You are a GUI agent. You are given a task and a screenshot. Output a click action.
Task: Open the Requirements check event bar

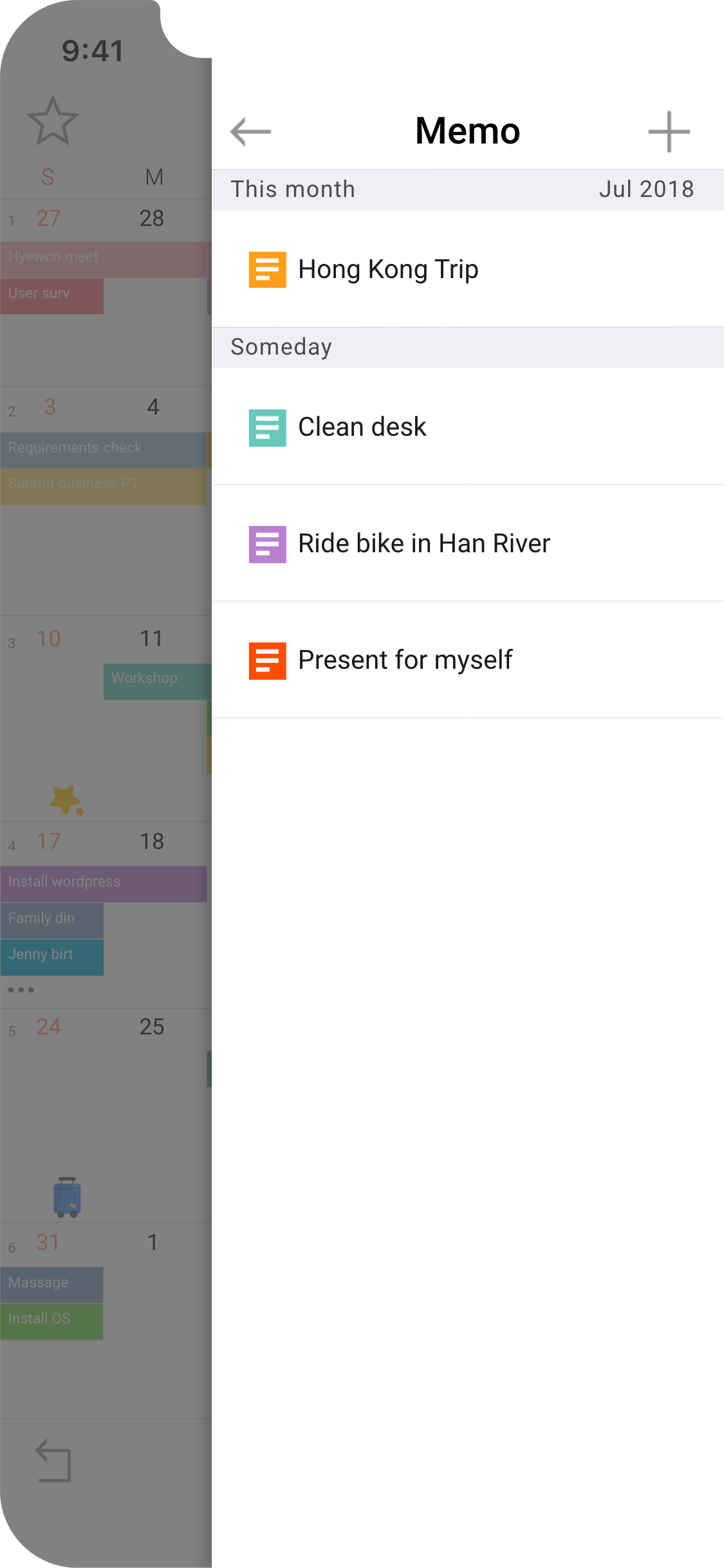pyautogui.click(x=103, y=448)
